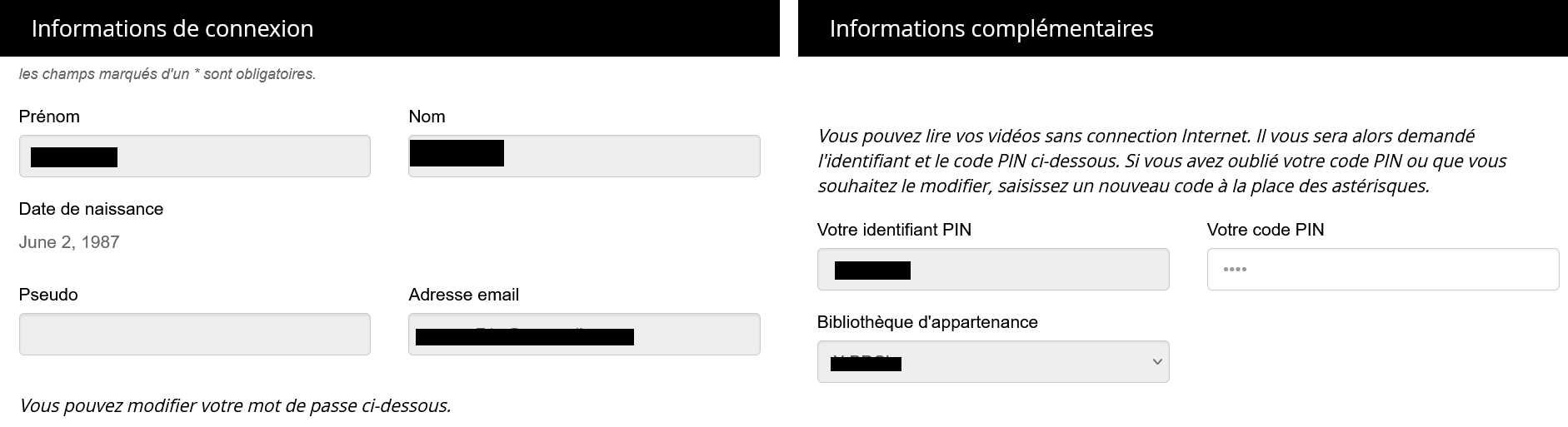Click the Nom label text
The image size is (1568, 427).
pyautogui.click(x=427, y=117)
